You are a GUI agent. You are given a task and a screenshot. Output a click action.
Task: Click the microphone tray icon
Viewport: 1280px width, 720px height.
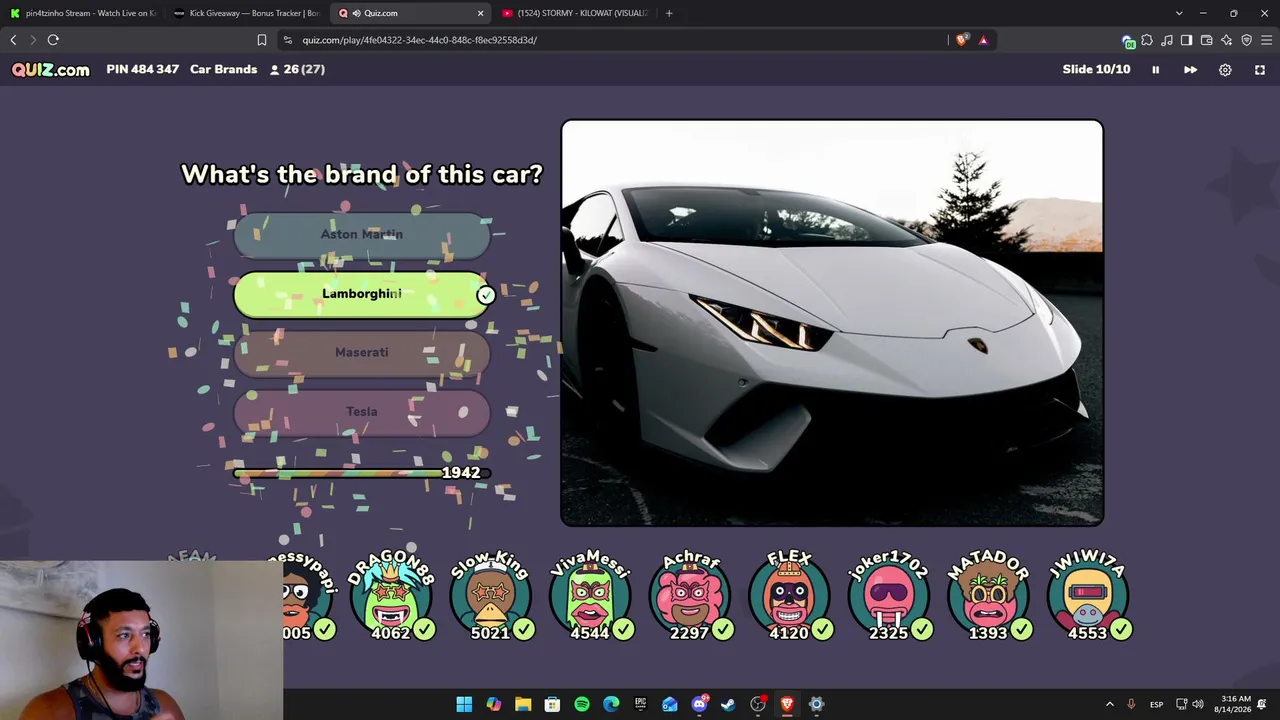click(1131, 704)
